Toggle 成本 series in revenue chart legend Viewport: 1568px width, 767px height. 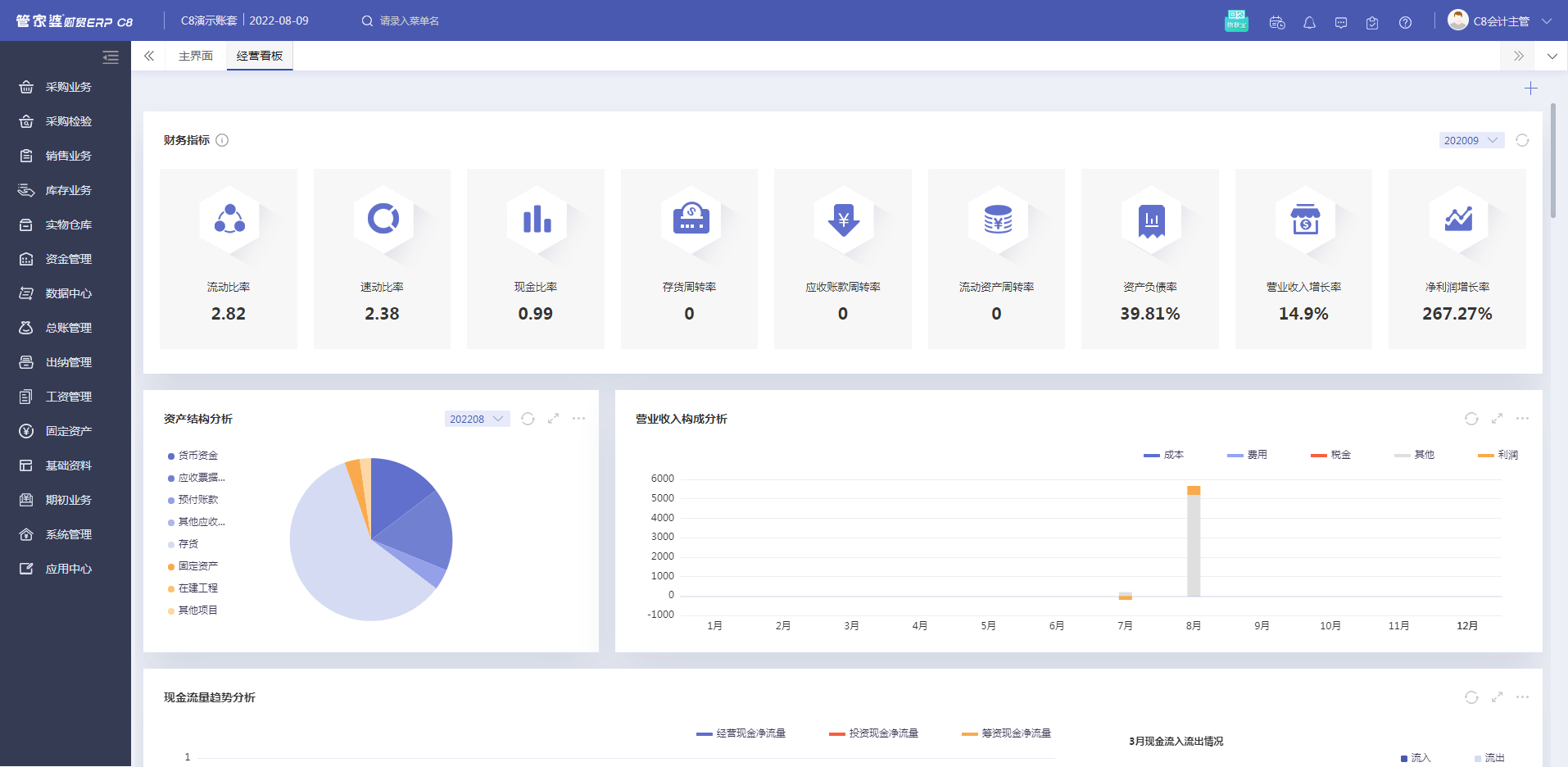pyautogui.click(x=1164, y=455)
